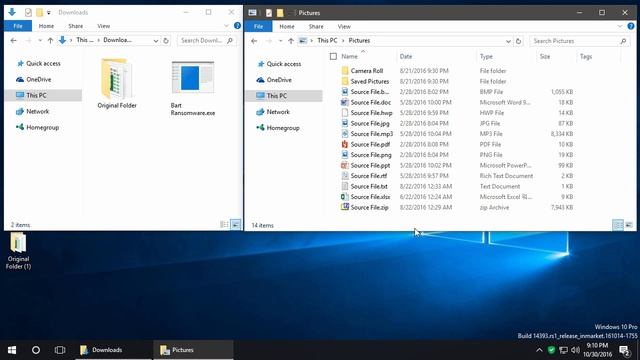This screenshot has width=640, height=360.
Task: Select Source File.zip row
Action: click(457, 207)
